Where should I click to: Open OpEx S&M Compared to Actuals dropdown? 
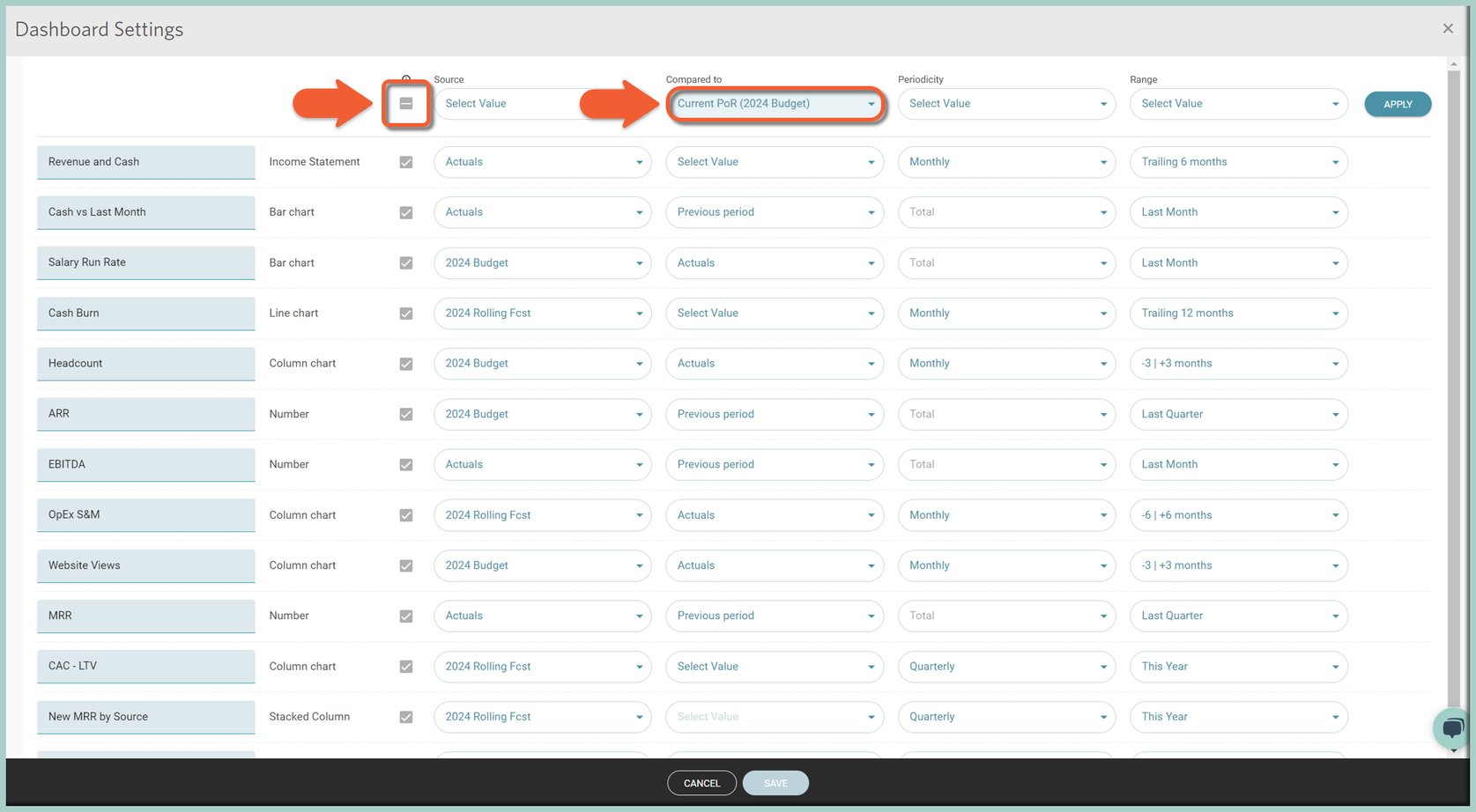(x=775, y=515)
